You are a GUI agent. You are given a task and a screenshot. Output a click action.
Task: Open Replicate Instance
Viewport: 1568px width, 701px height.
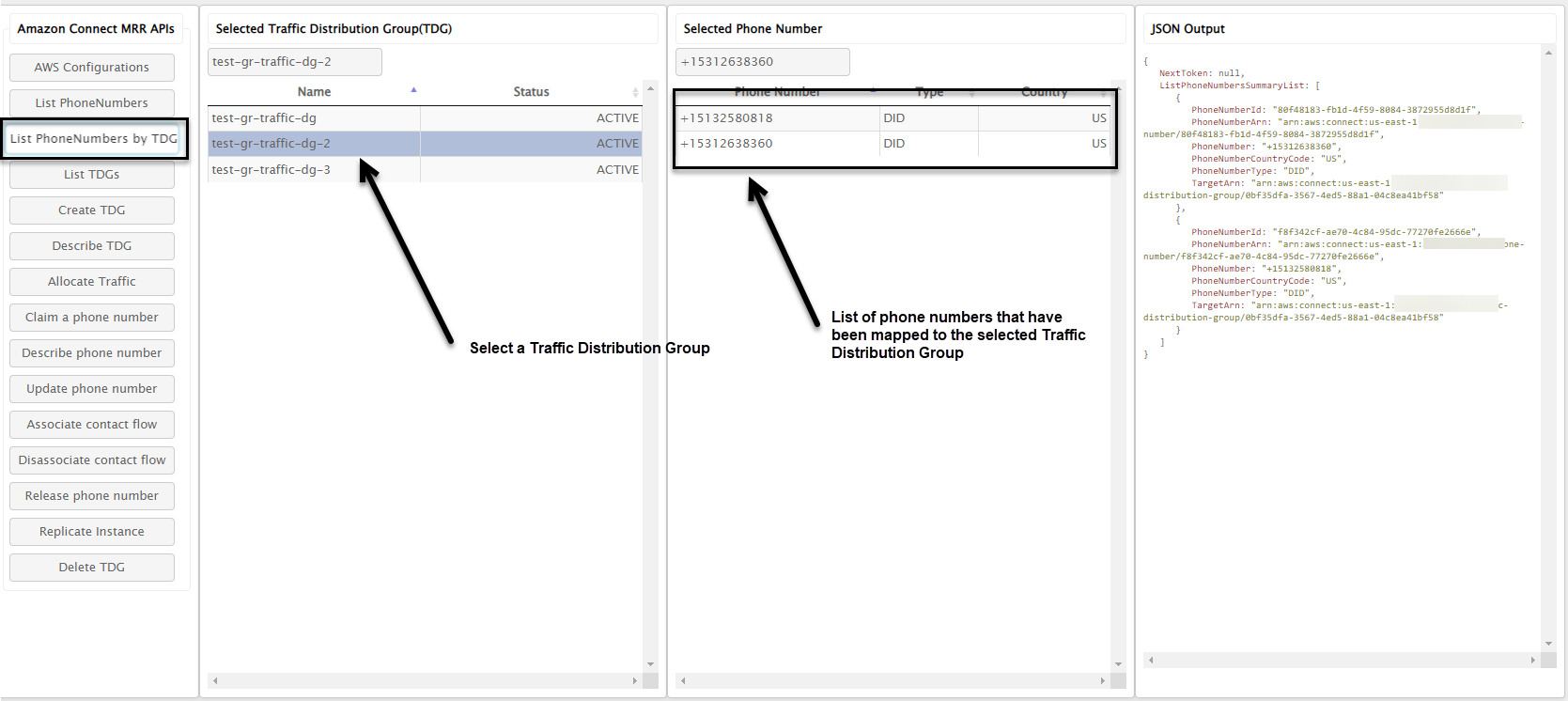point(92,532)
